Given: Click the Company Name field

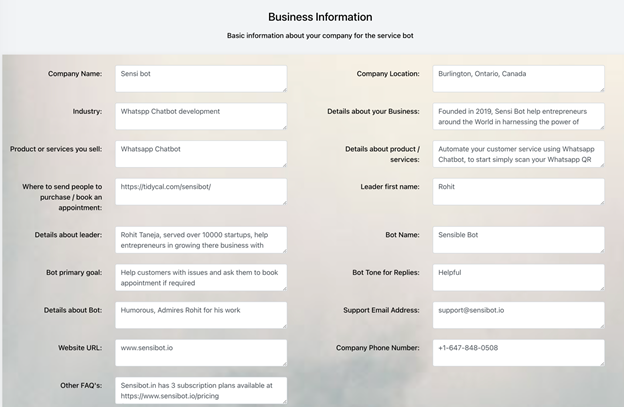Looking at the screenshot, I should coord(199,79).
